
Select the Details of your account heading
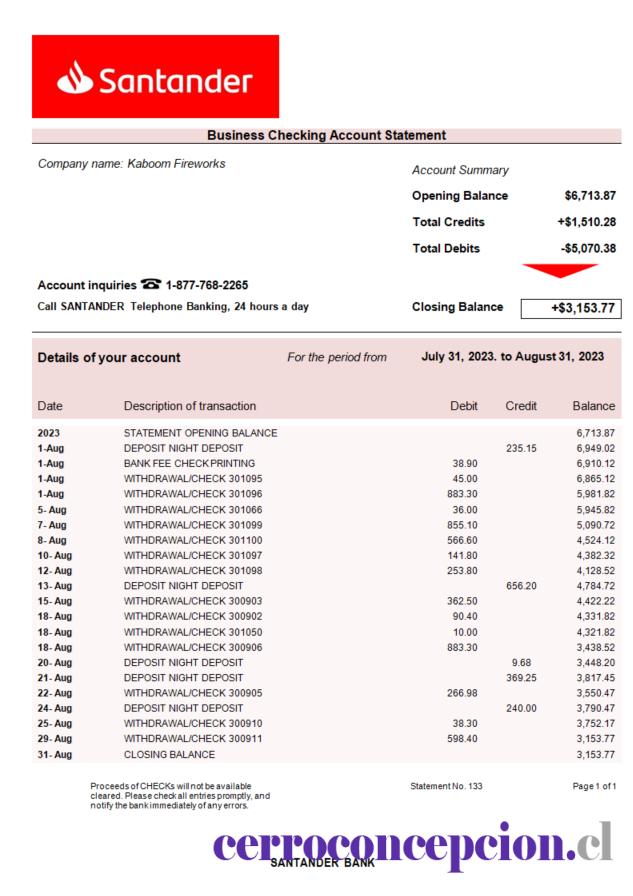[x=109, y=358]
